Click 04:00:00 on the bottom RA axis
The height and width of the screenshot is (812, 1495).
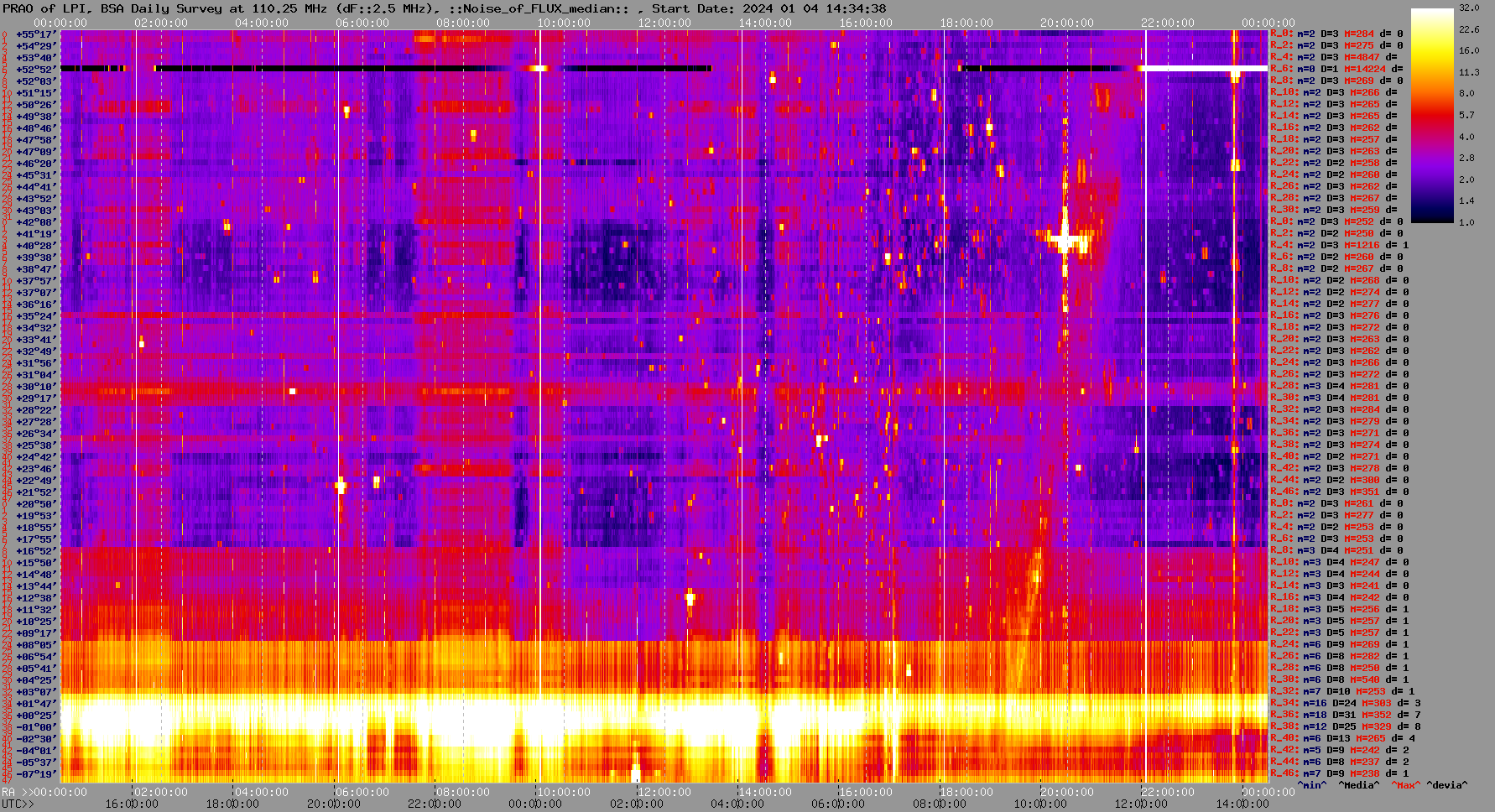coord(262,792)
